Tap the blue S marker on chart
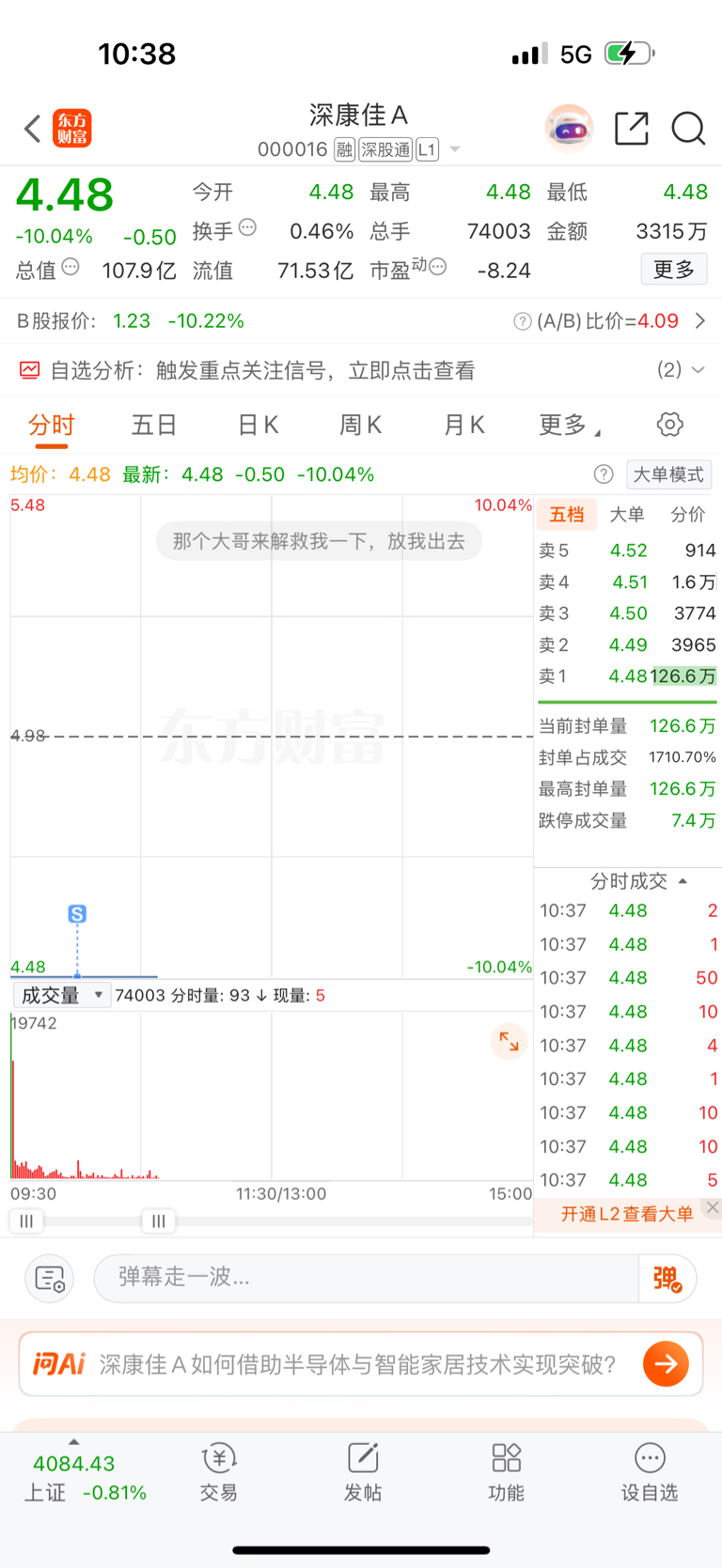 pyautogui.click(x=77, y=913)
